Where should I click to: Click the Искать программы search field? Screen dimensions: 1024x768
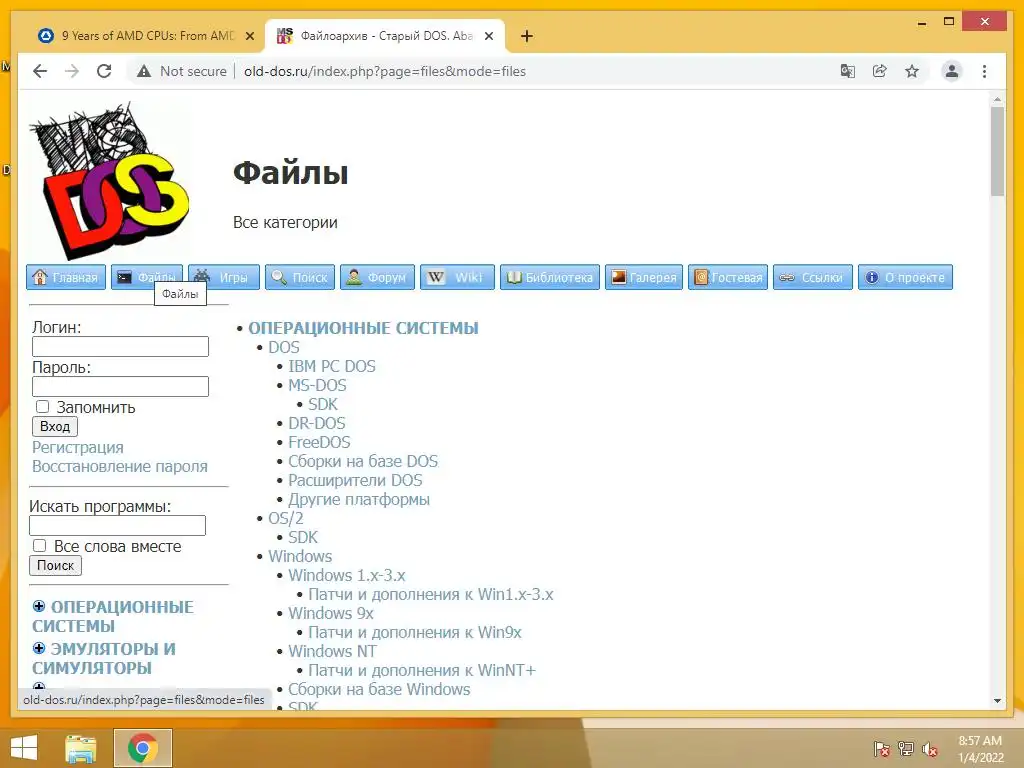118,525
